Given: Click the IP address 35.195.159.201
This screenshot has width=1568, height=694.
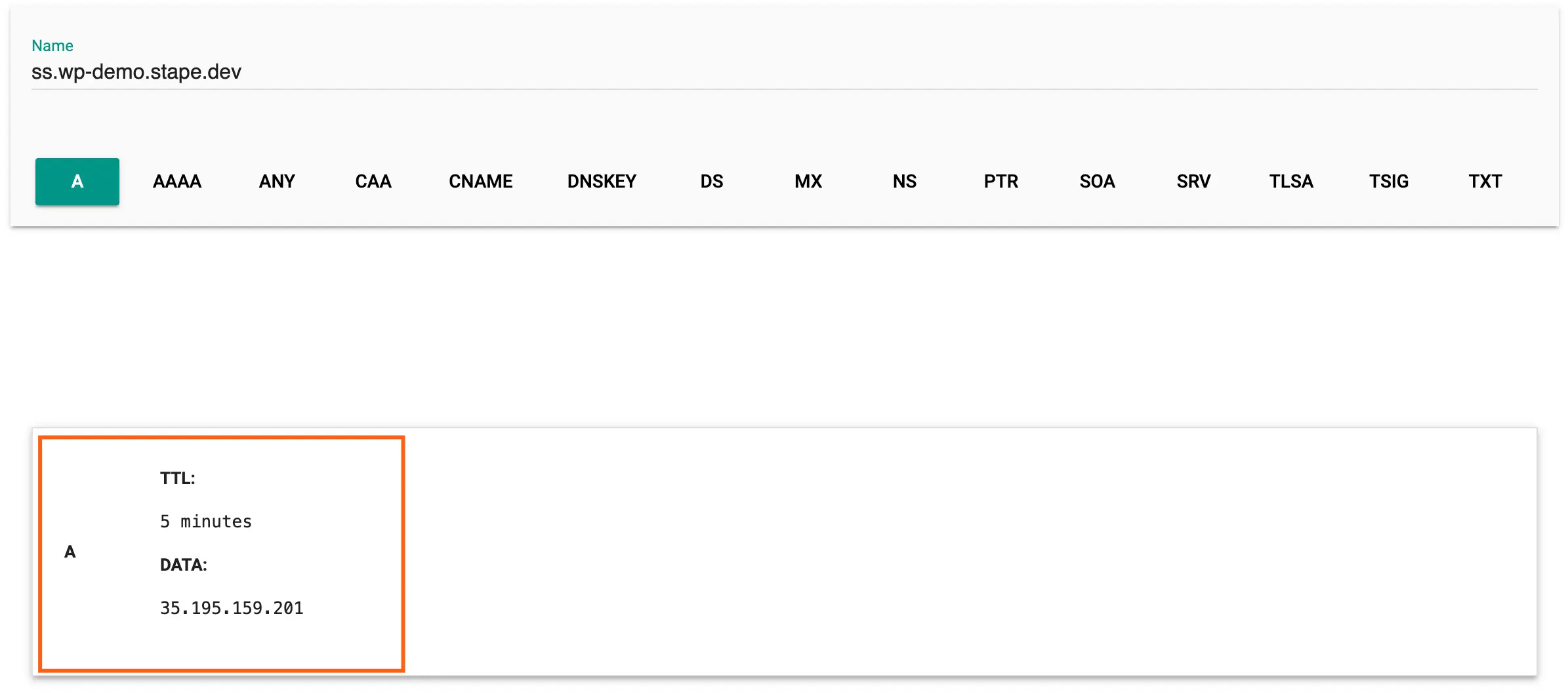Looking at the screenshot, I should point(232,608).
